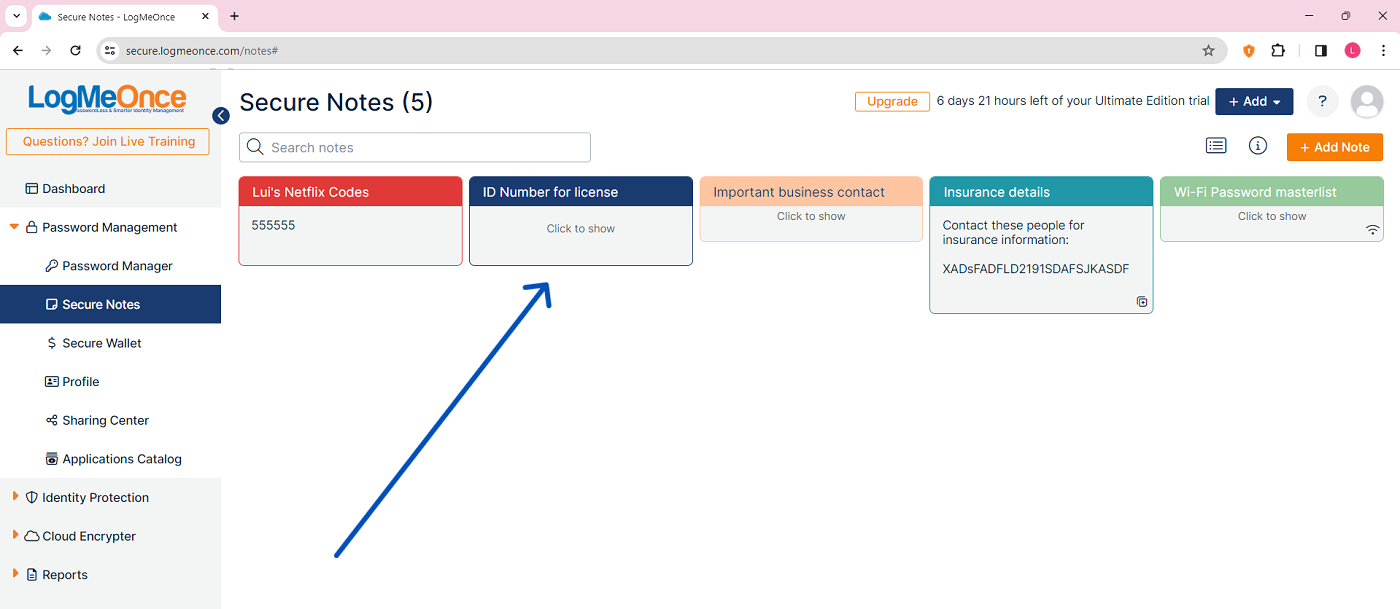Open browser extensions puzzle icon

tap(1277, 50)
